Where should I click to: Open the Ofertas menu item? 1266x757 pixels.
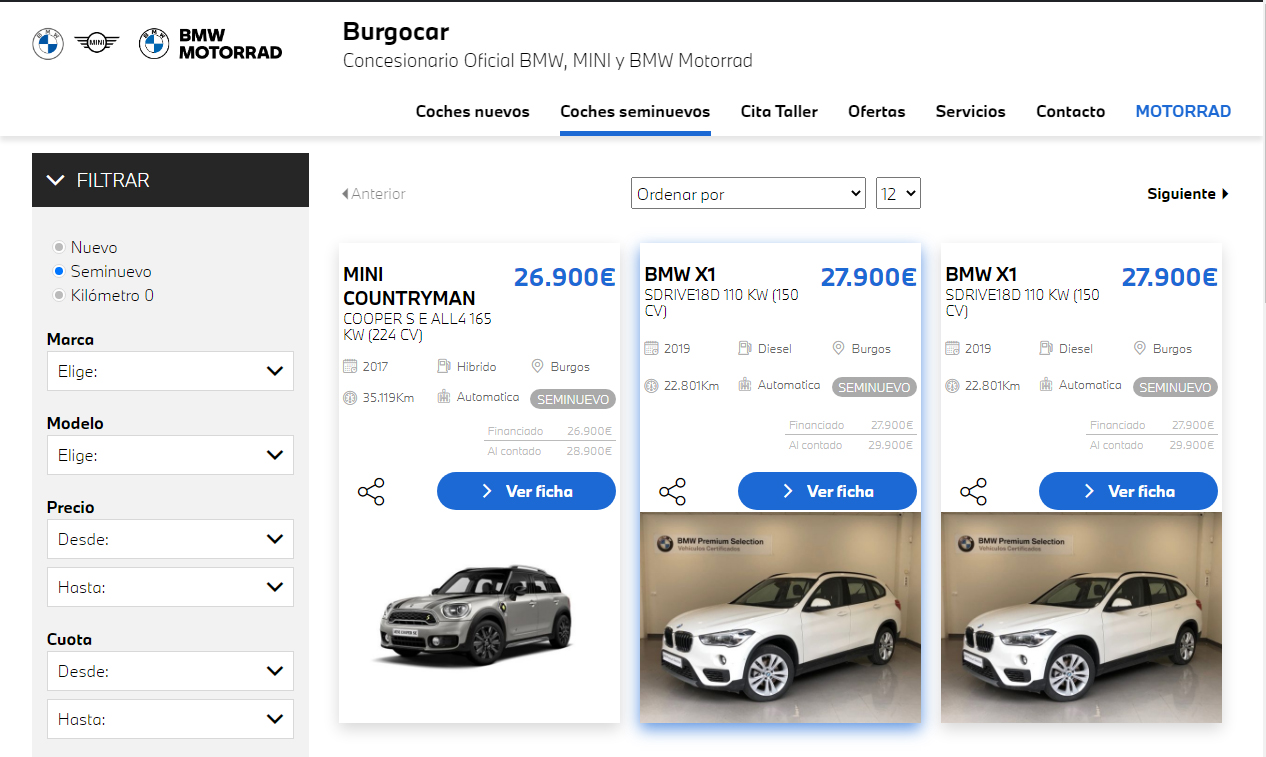(x=877, y=112)
